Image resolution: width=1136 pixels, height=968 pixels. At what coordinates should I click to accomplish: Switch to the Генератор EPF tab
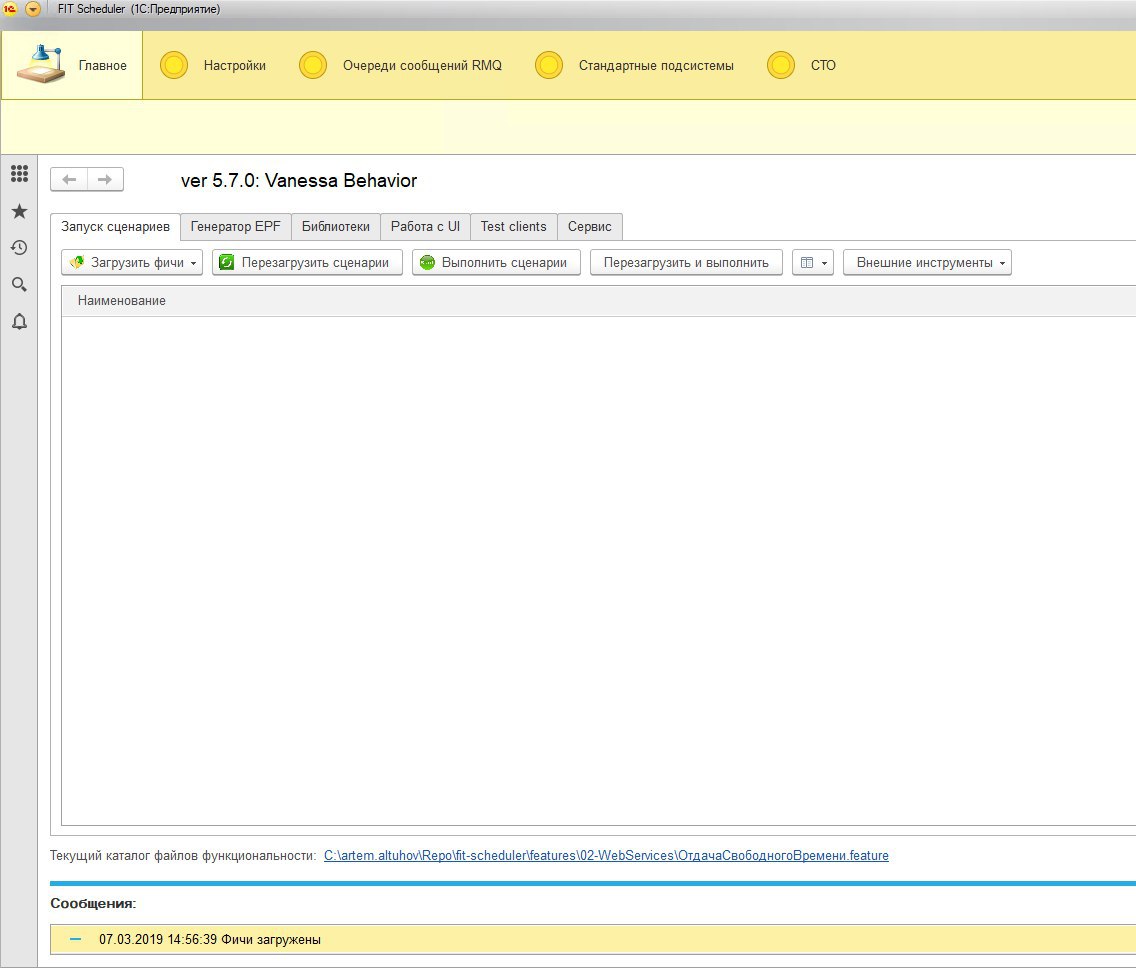(x=235, y=226)
